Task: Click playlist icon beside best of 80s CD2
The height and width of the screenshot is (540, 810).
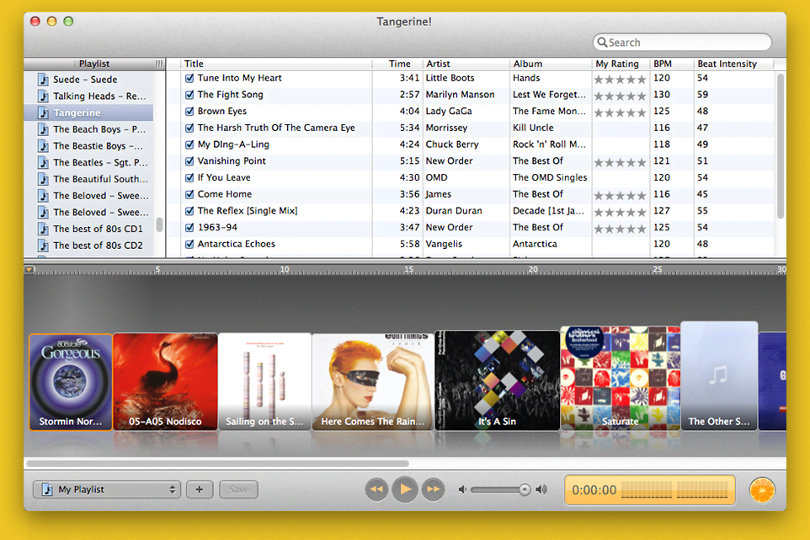Action: click(x=44, y=245)
